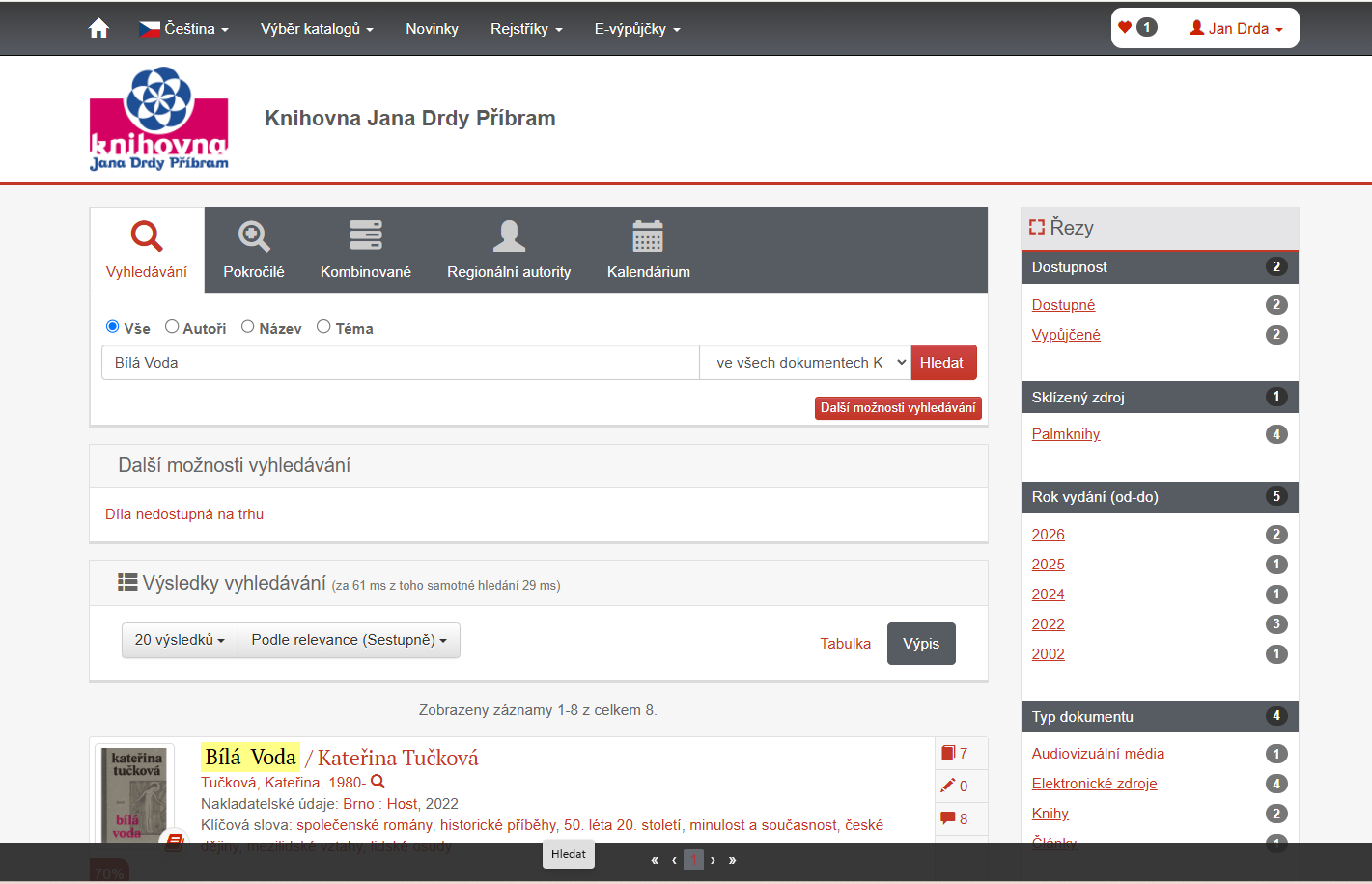Switch to Tabulka view
Screen dimensions: 1372x884
[x=846, y=644]
